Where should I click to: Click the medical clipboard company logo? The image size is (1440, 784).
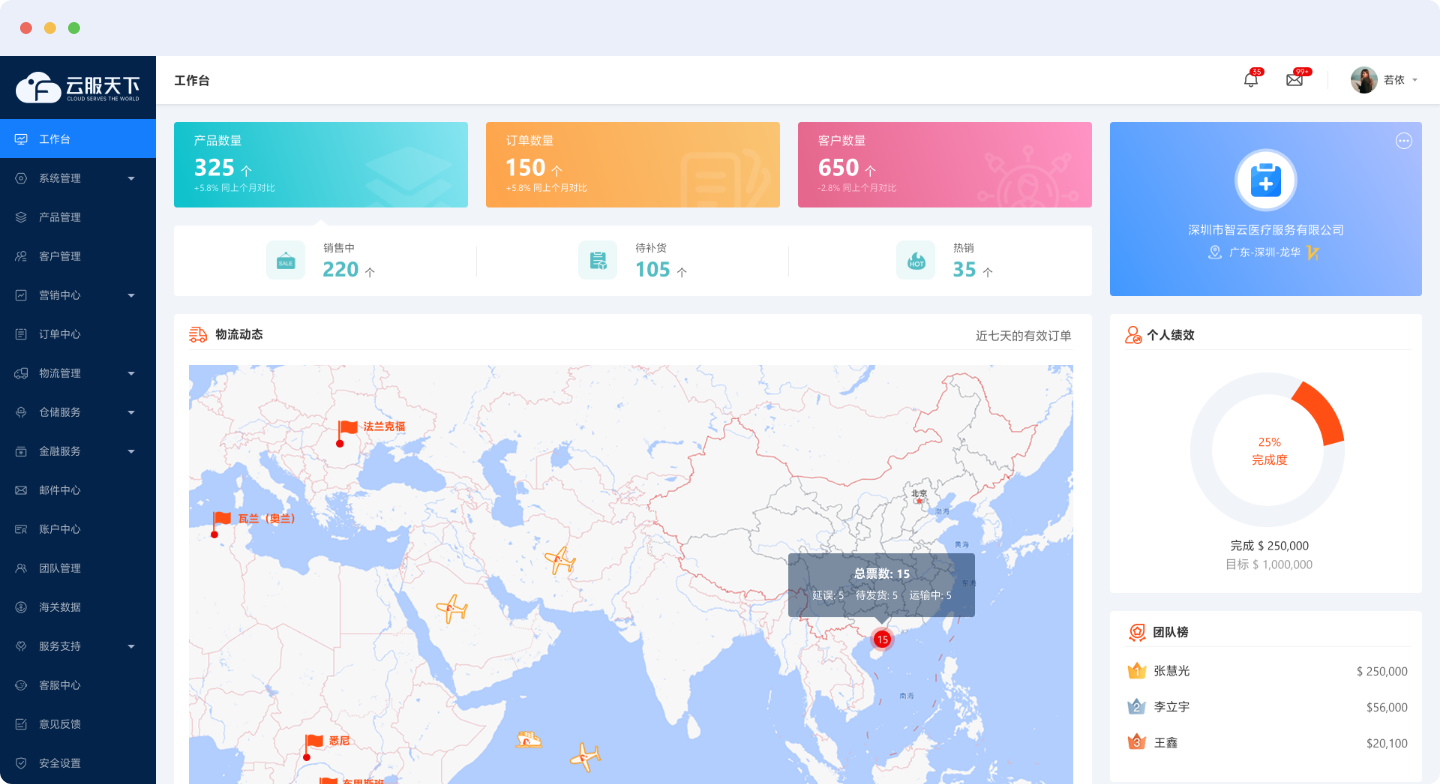click(1265, 181)
